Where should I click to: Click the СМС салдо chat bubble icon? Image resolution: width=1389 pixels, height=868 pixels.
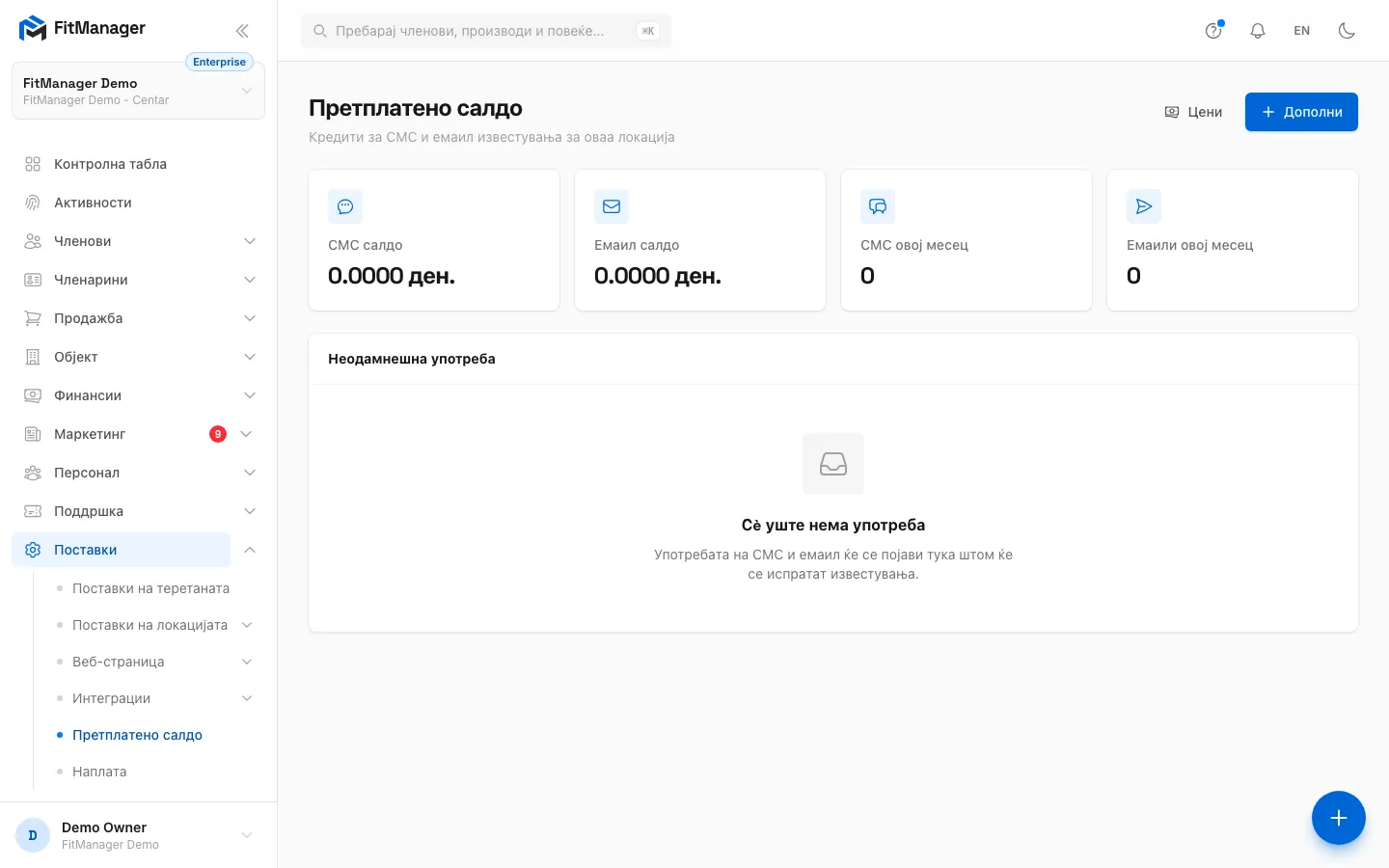(x=345, y=206)
